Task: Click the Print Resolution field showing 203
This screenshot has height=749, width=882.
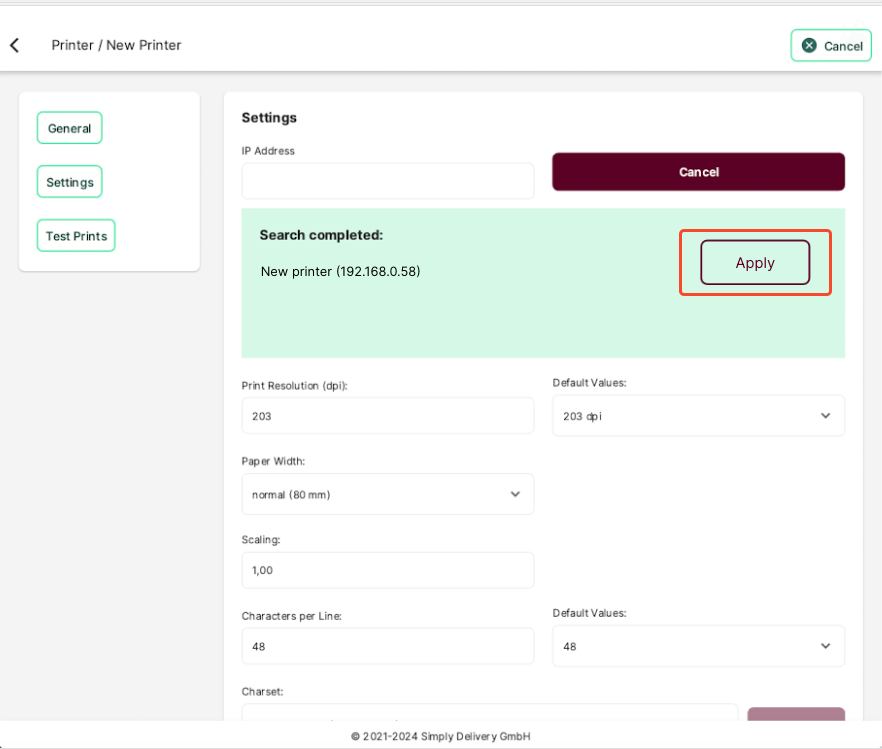Action: coord(388,416)
